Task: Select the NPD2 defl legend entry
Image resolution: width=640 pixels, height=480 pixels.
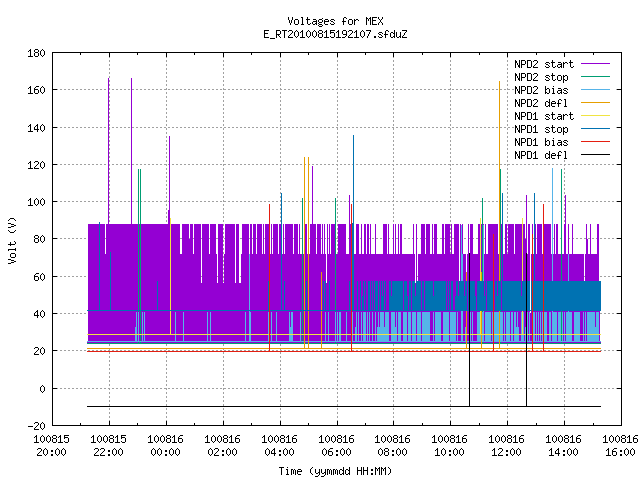Action: tap(541, 103)
